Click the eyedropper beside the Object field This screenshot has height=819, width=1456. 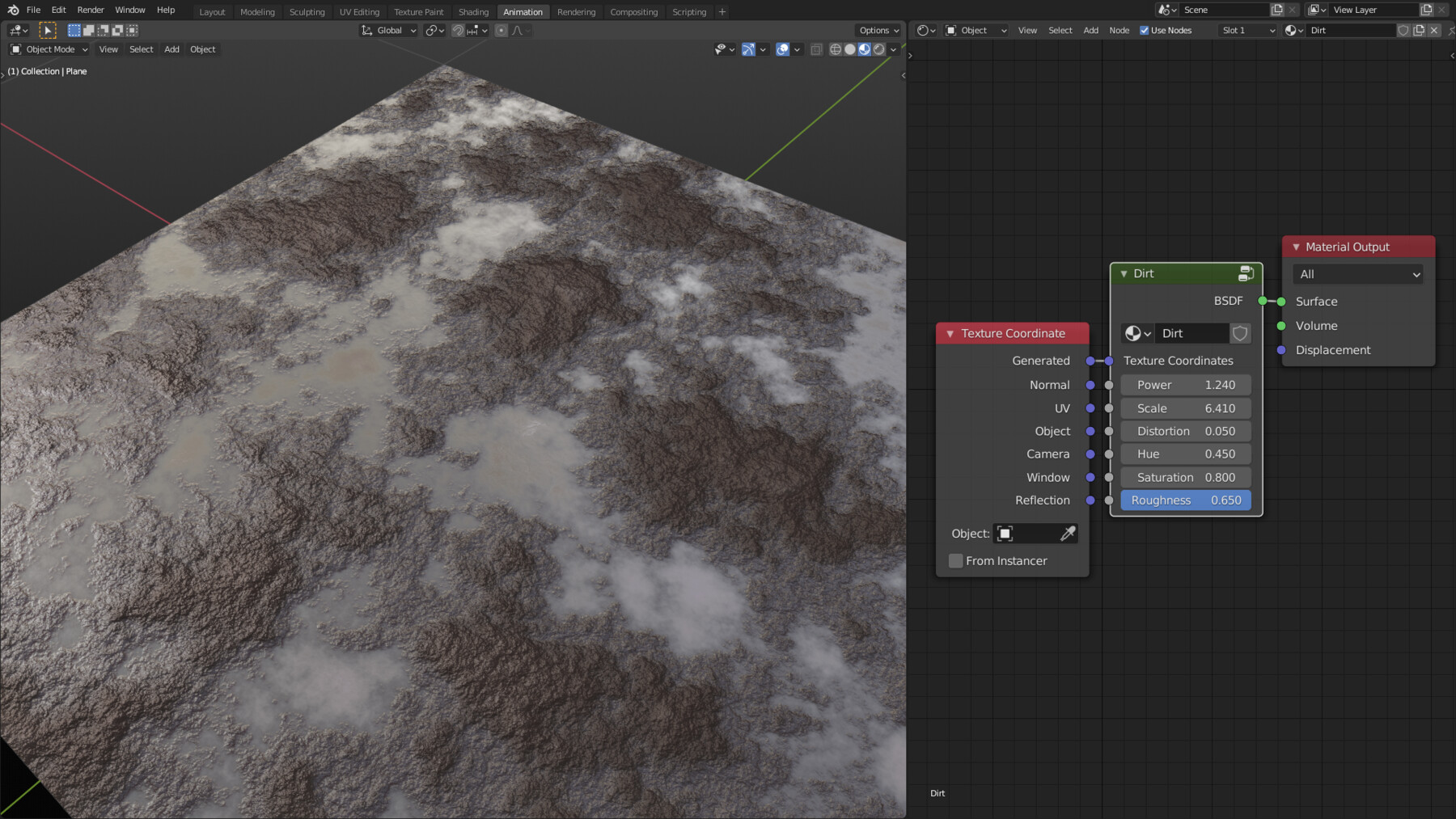pos(1068,534)
